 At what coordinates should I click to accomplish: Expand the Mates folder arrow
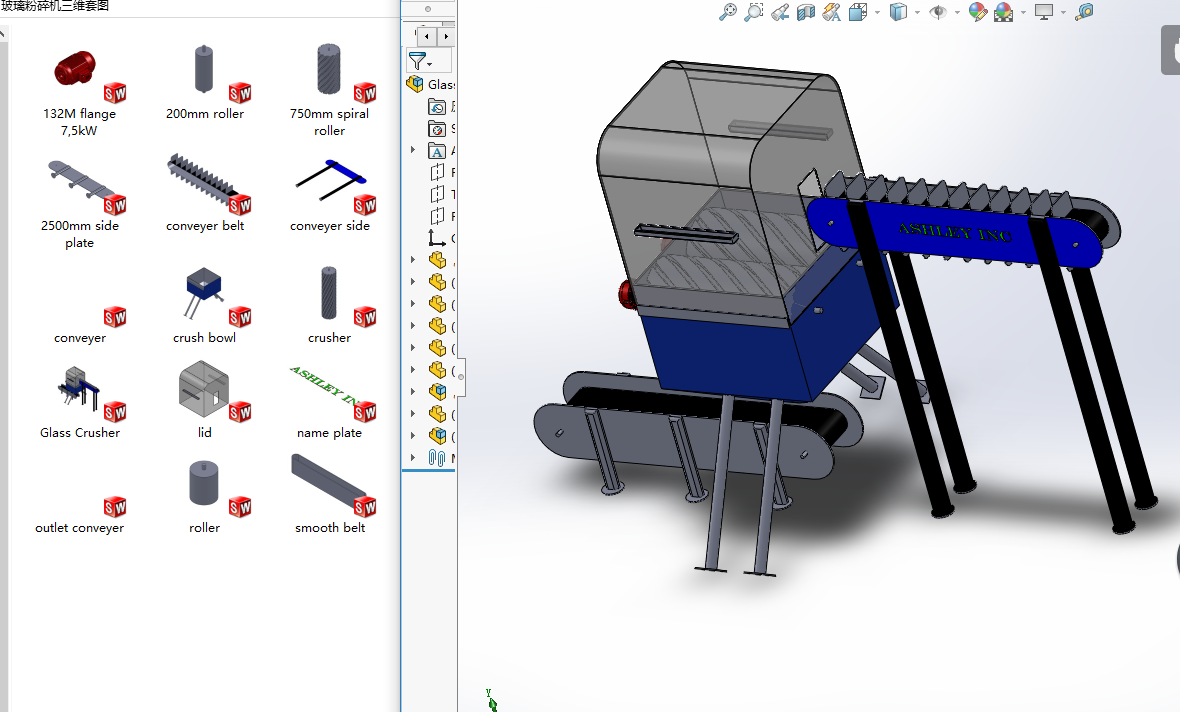click(x=413, y=457)
